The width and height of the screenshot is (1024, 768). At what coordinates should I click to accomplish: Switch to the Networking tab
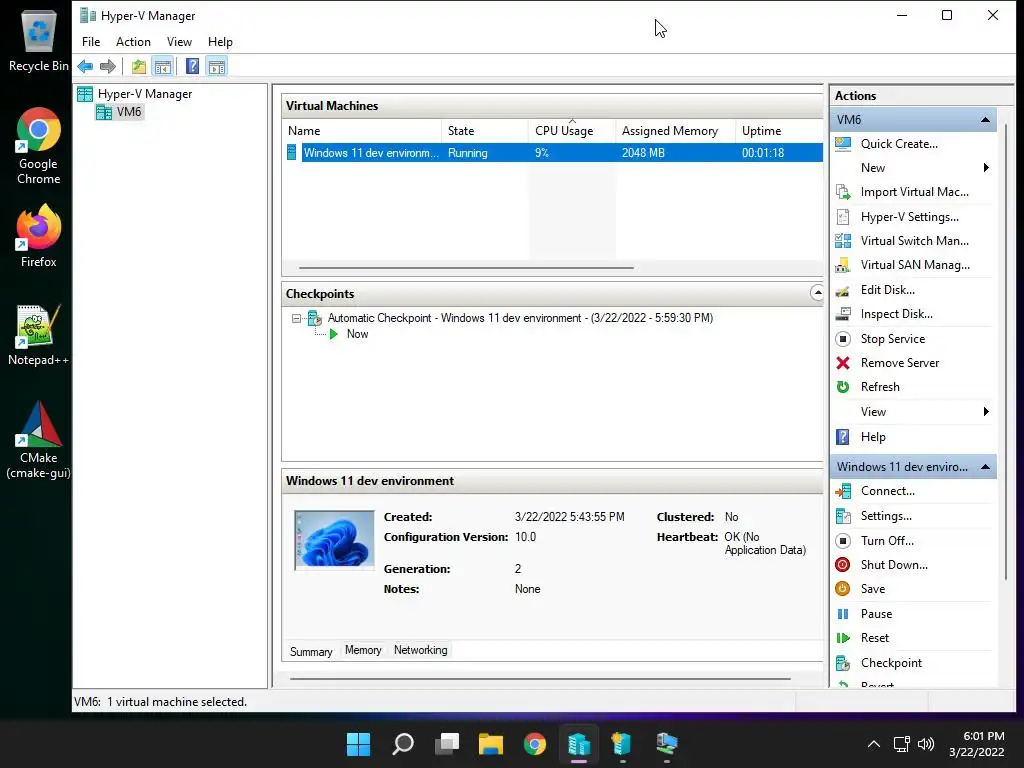pos(421,650)
